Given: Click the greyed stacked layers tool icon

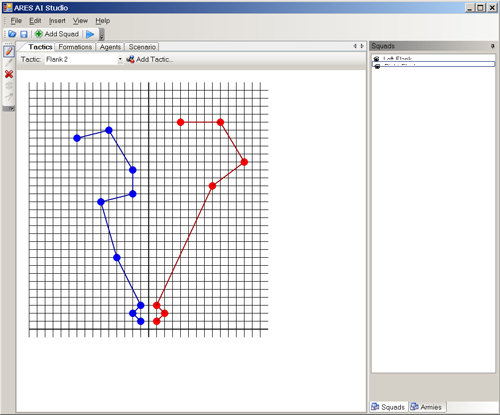Looking at the screenshot, I should 9,85.
